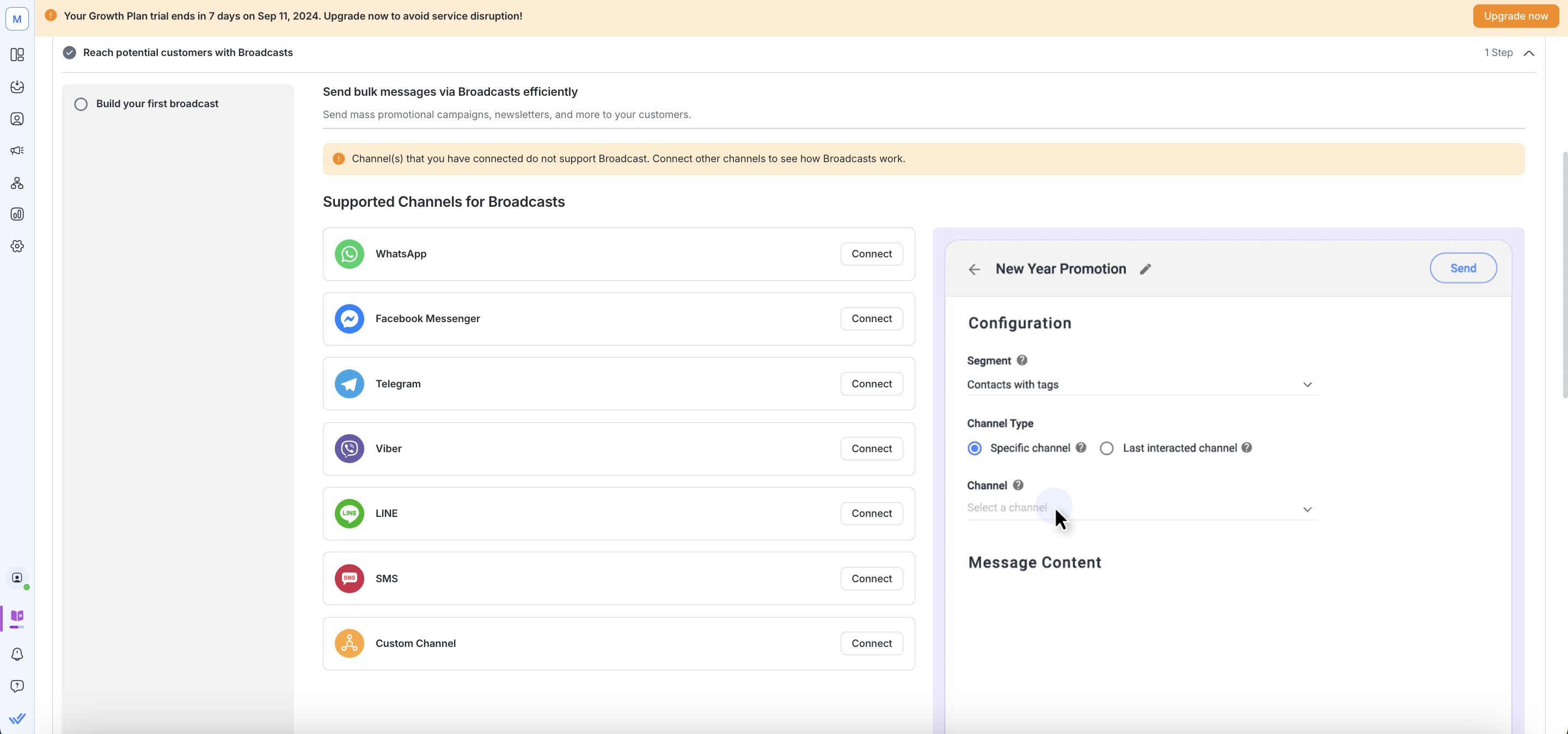
Task: Click pencil icon beside New Year Promotion
Action: click(x=1145, y=269)
